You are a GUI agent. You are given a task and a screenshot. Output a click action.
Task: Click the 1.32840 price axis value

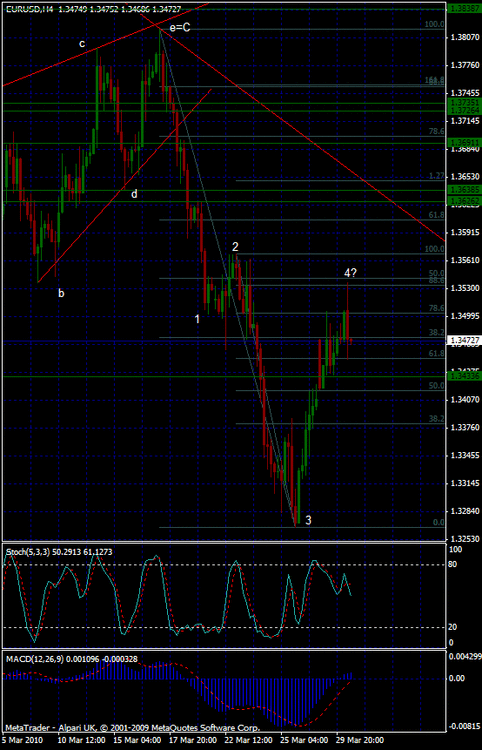[x=465, y=511]
